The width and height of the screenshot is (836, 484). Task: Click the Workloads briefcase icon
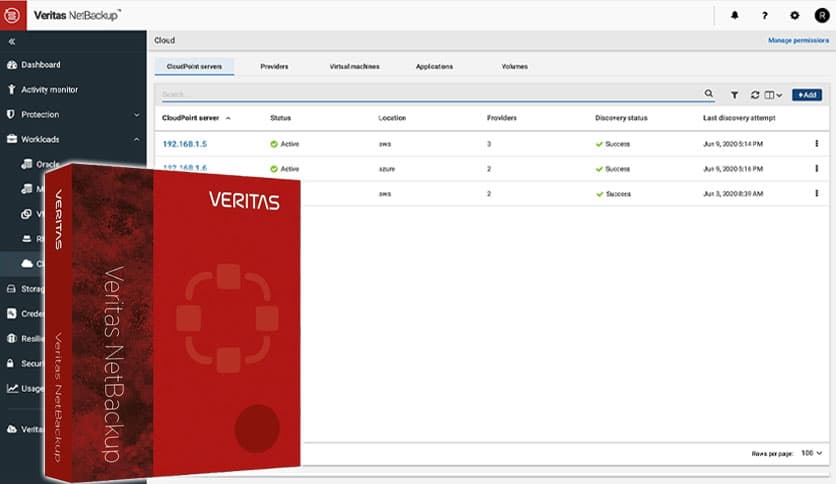pos(12,139)
